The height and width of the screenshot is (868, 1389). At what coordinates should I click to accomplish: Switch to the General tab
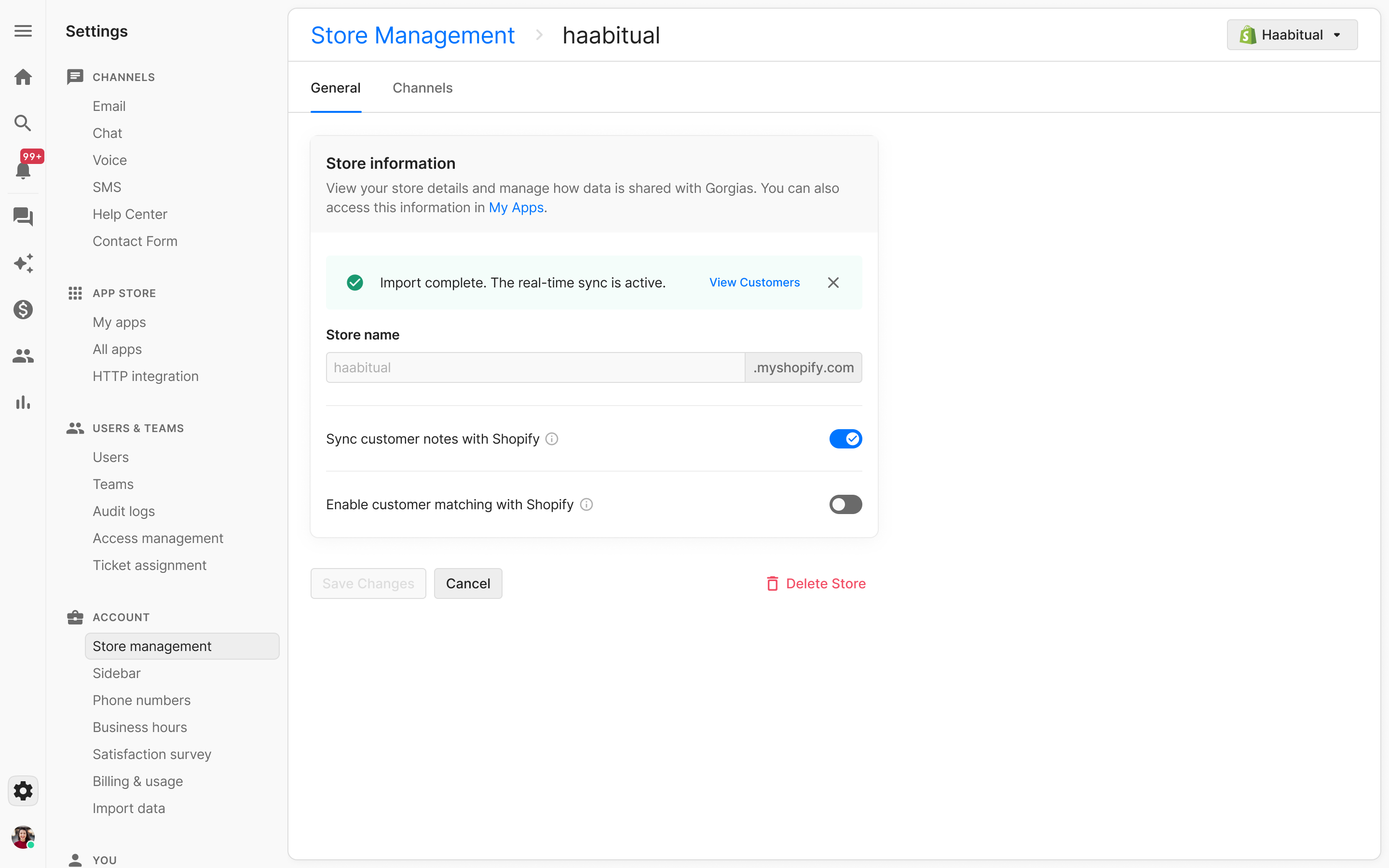[x=336, y=88]
